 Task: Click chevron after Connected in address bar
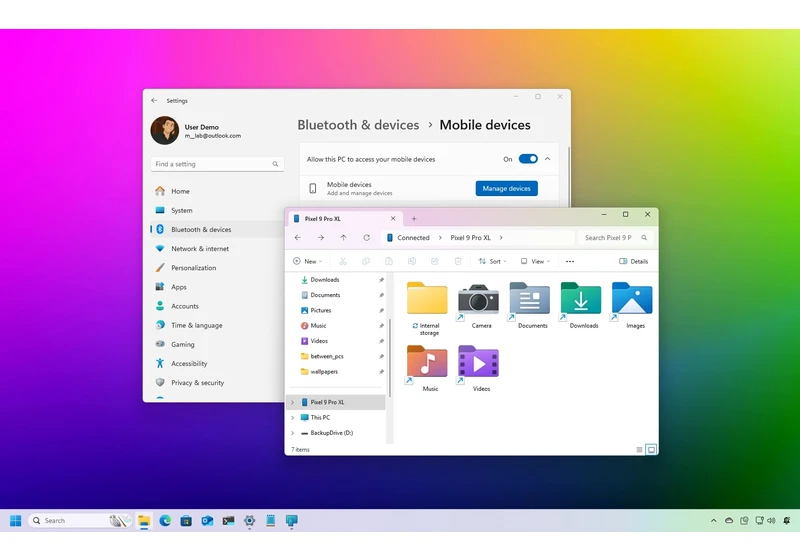tap(440, 238)
